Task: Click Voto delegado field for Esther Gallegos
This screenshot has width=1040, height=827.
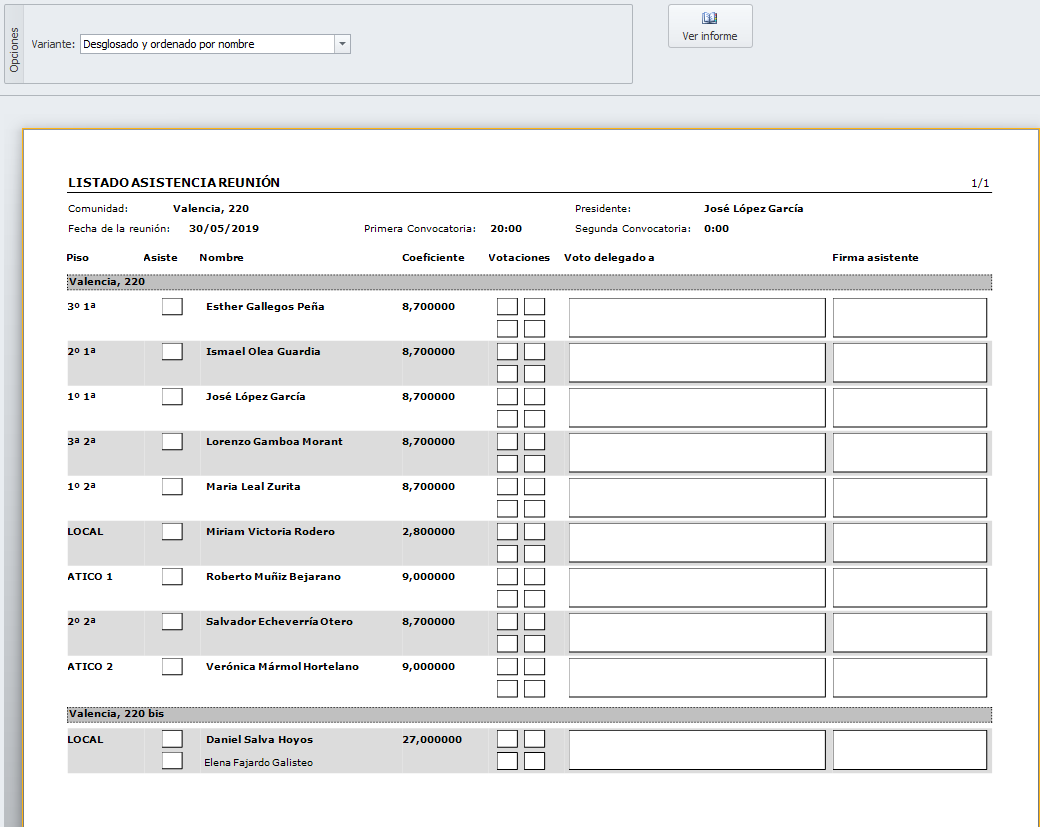Action: coord(697,318)
